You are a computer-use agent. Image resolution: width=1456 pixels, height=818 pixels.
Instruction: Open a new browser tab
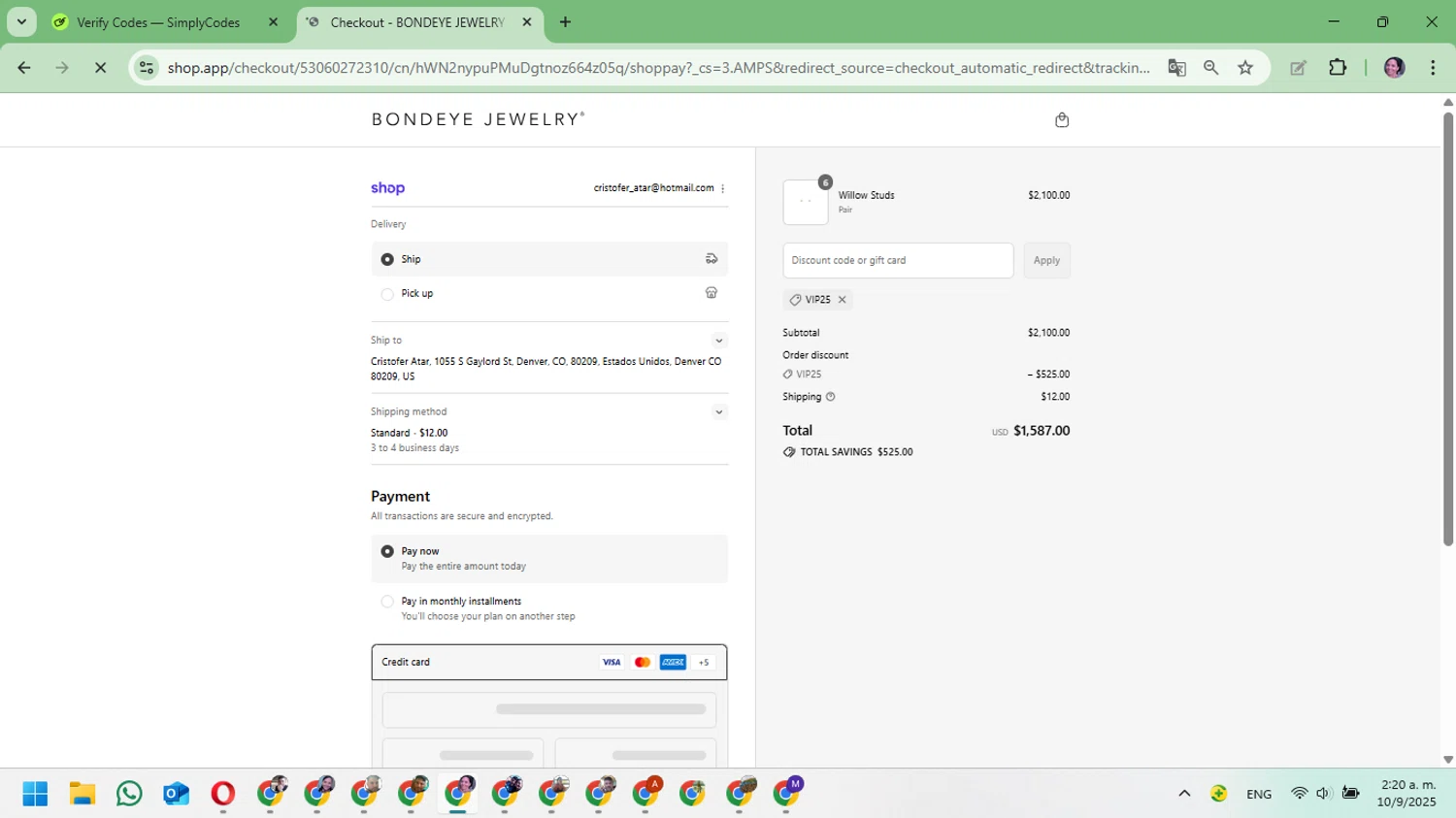(x=565, y=22)
